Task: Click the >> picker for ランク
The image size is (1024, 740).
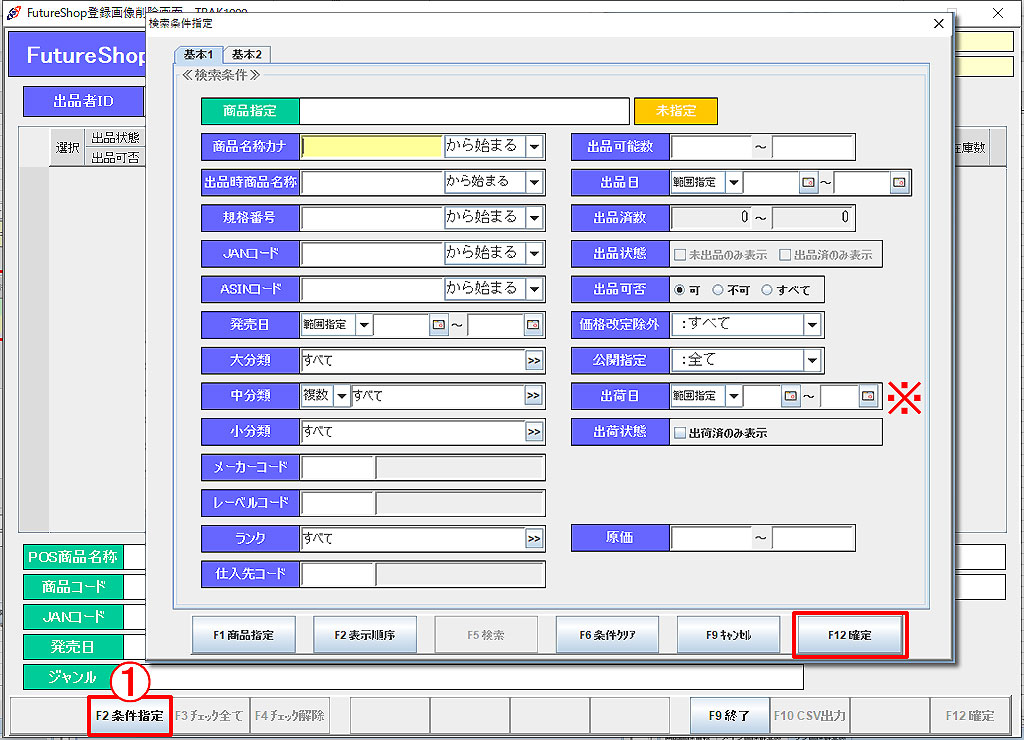Action: 534,539
